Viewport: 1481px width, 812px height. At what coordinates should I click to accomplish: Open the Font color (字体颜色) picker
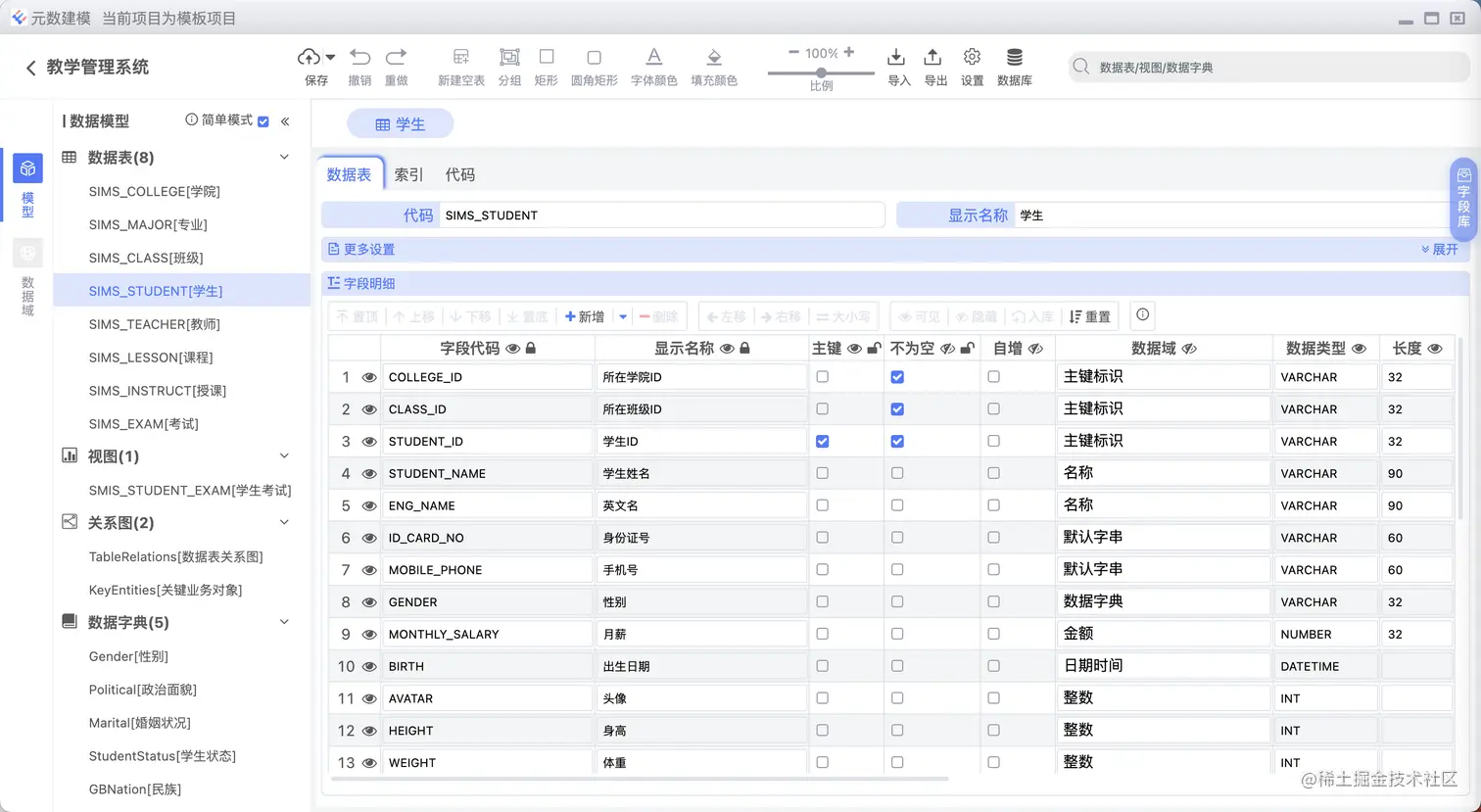pos(654,57)
